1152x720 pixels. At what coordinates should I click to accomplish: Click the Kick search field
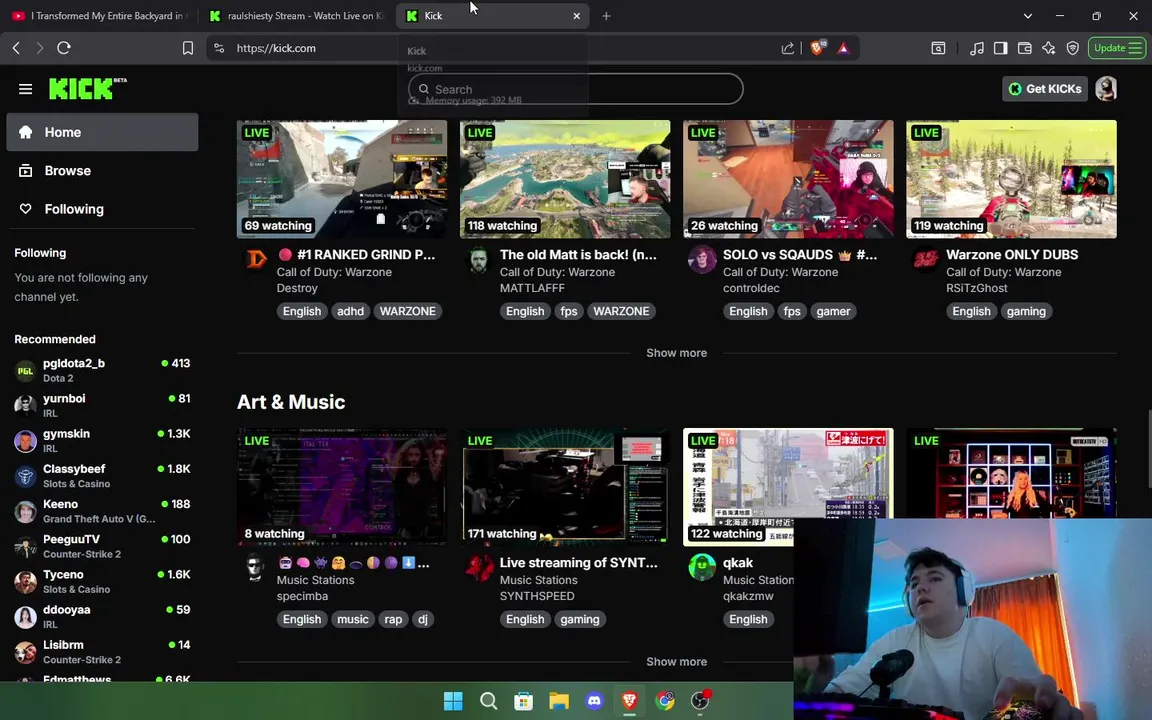575,89
